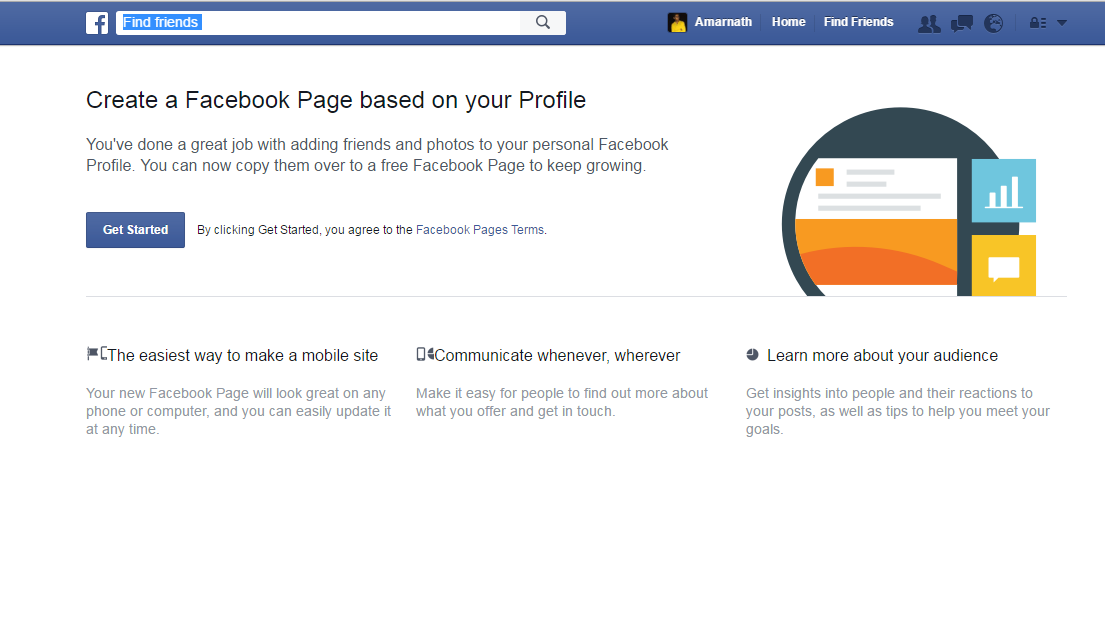The height and width of the screenshot is (622, 1105).
Task: Open the notifications globe icon
Action: tap(994, 23)
